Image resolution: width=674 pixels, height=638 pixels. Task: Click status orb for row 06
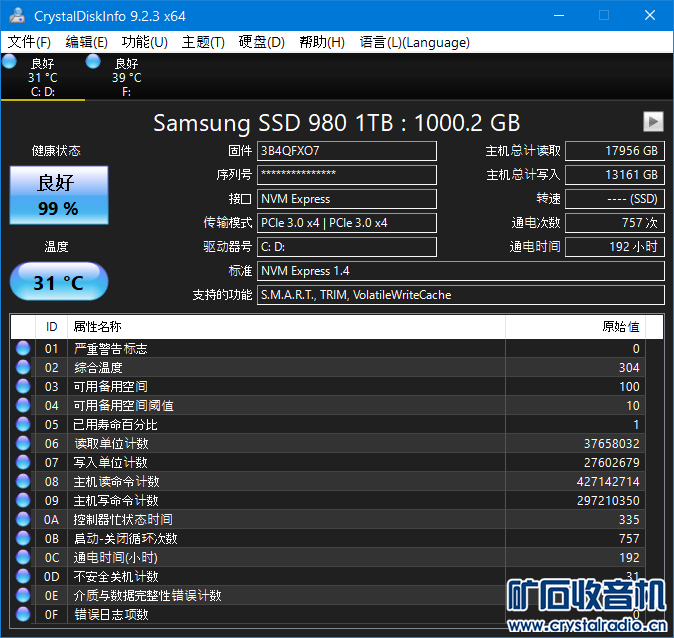click(23, 443)
